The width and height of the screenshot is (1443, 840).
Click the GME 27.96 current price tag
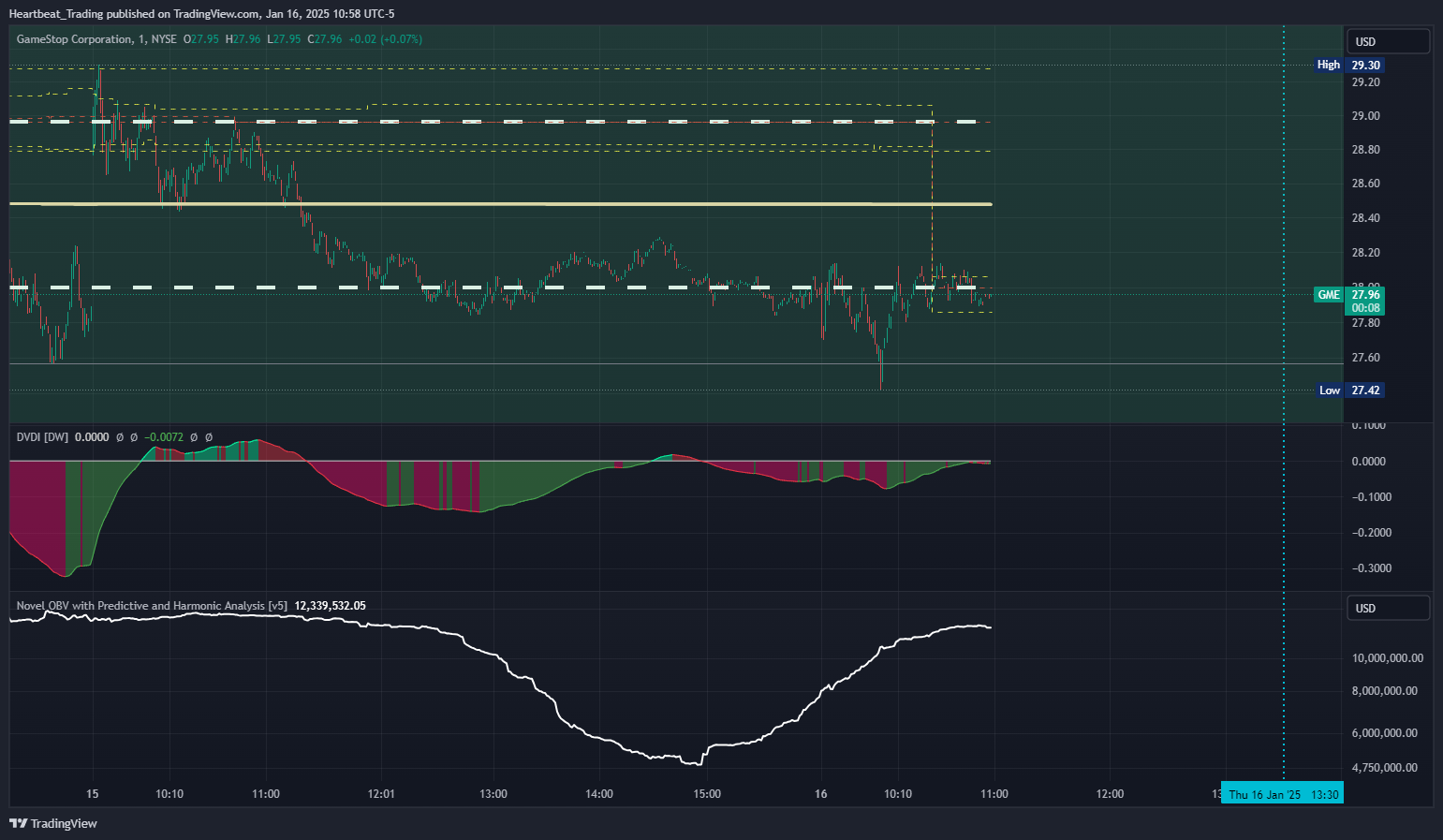1348,301
